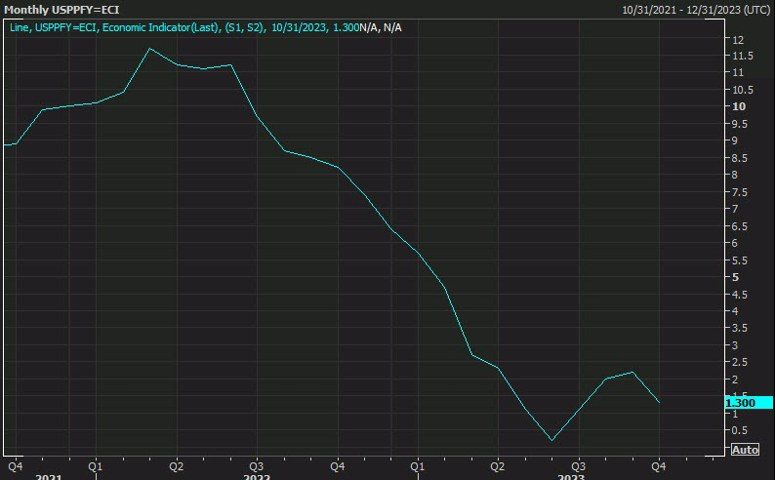Click the 2.5 y-axis label
This screenshot has height=480, width=775.
point(739,362)
